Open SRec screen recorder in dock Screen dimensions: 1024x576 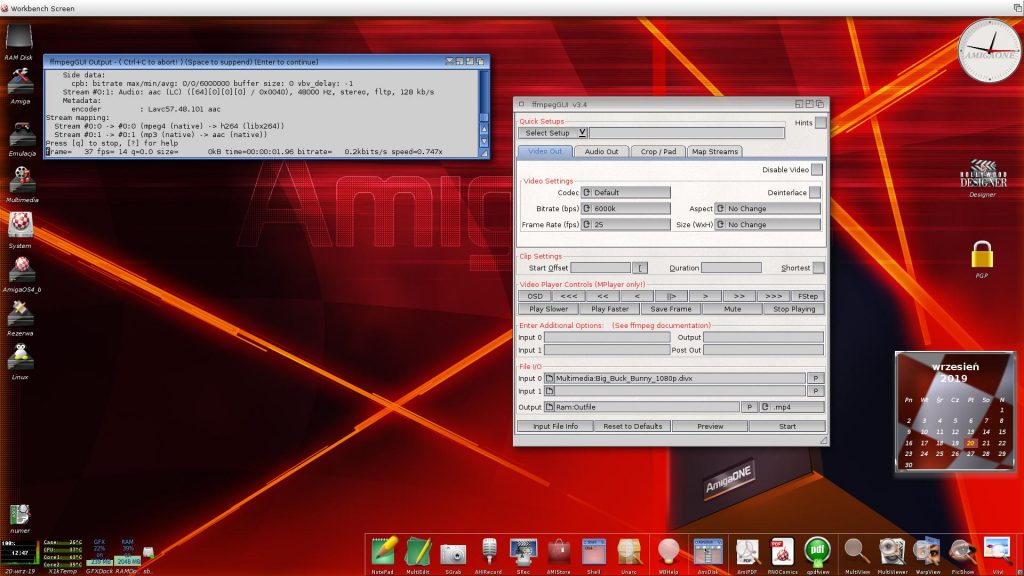pos(523,552)
